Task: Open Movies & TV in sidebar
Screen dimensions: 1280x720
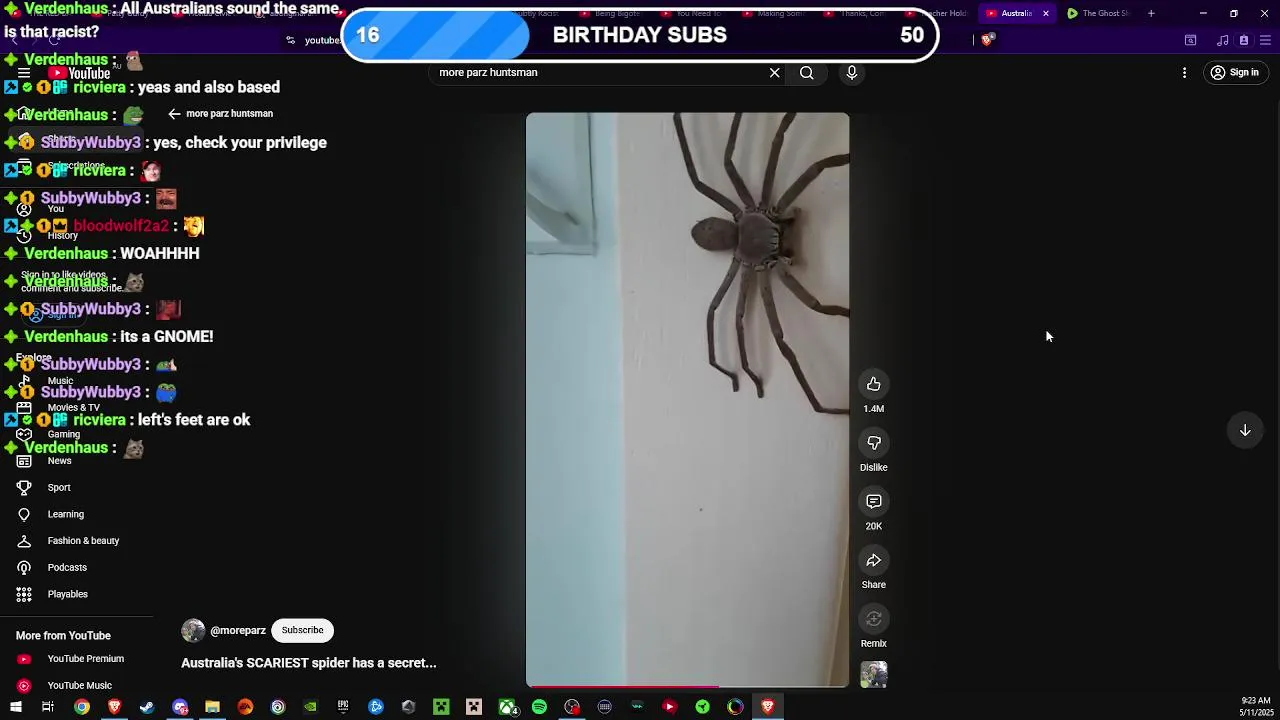Action: pyautogui.click(x=73, y=407)
